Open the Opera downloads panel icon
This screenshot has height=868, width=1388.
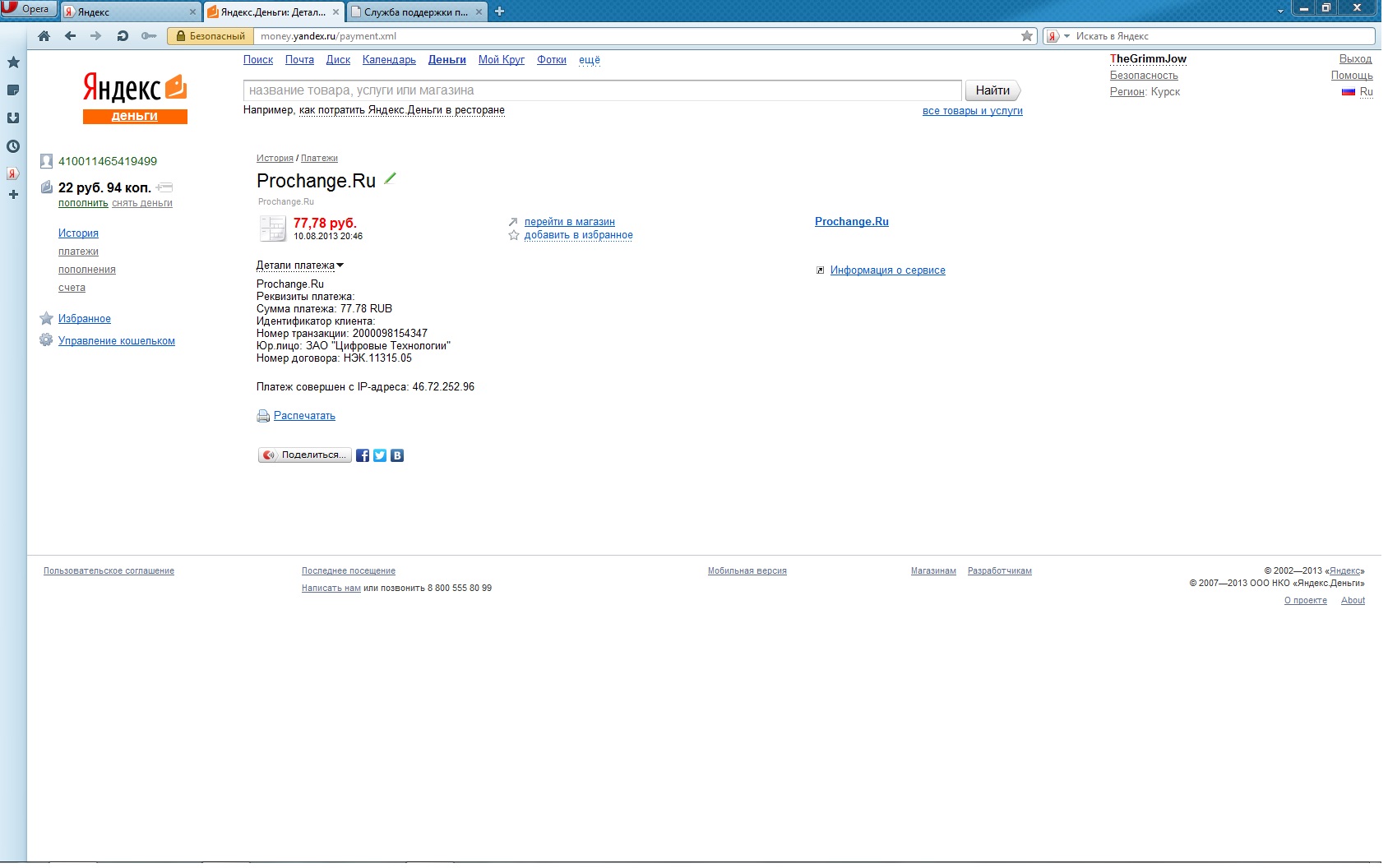click(13, 118)
